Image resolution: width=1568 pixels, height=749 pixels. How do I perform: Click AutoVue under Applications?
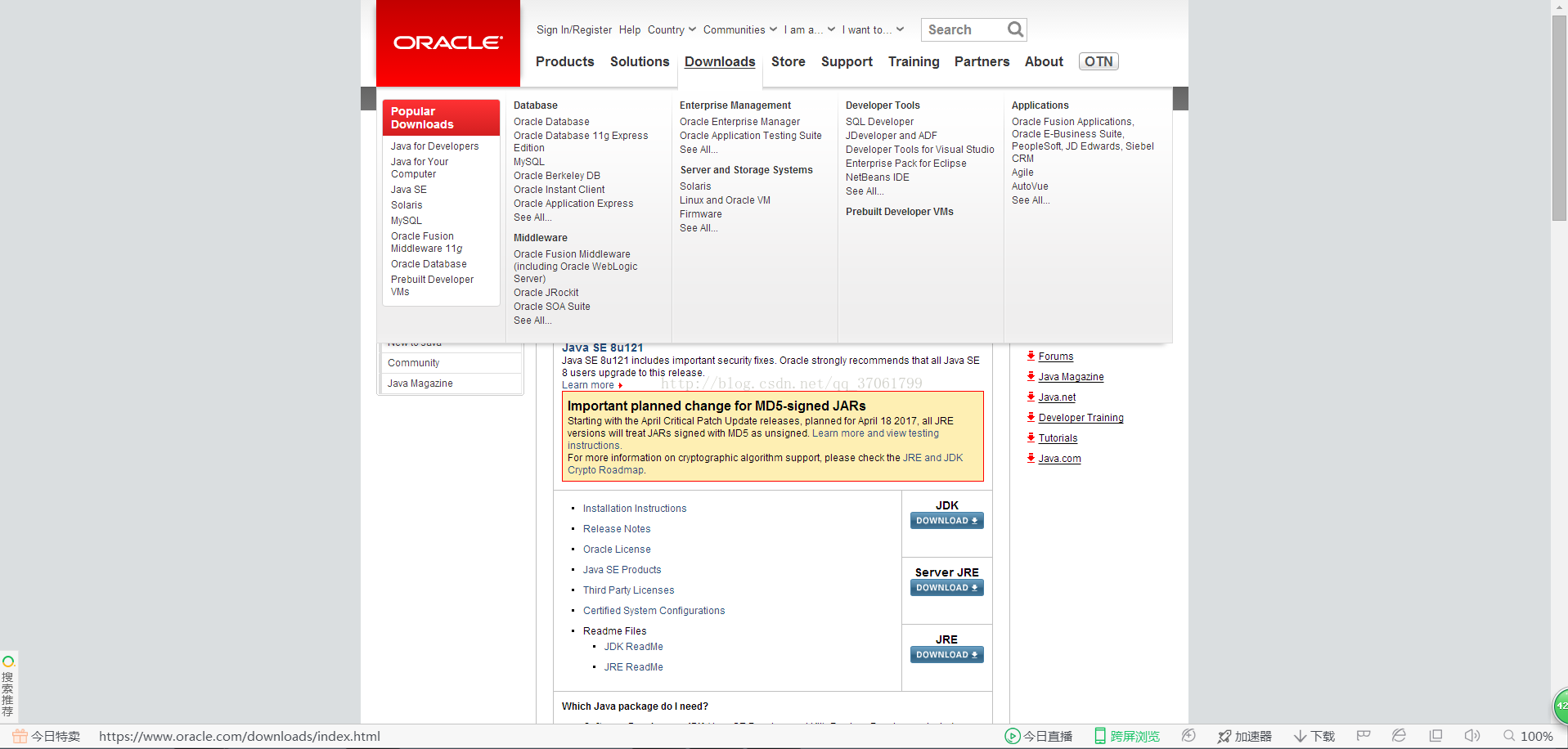click(x=1030, y=186)
